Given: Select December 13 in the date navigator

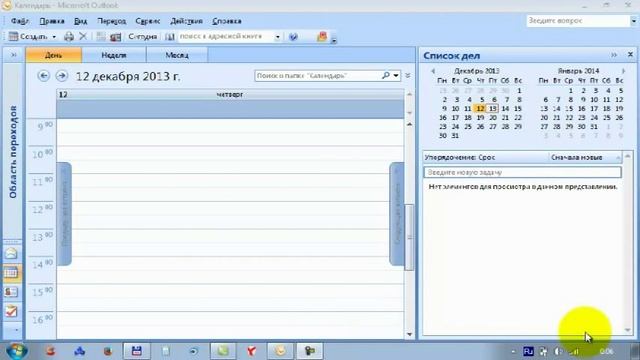Looking at the screenshot, I should click(x=493, y=109).
